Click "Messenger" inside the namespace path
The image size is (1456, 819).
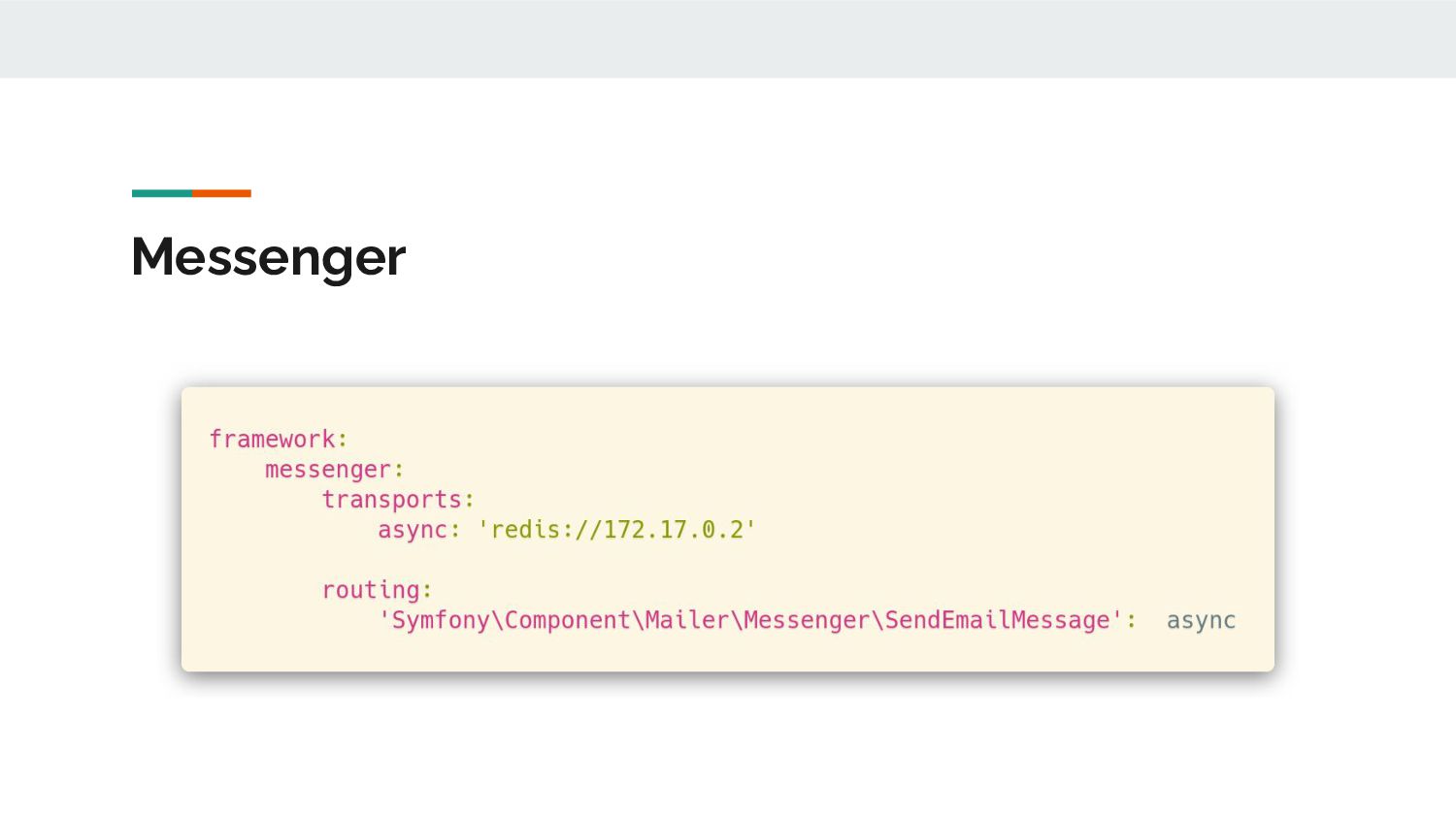[x=807, y=620]
